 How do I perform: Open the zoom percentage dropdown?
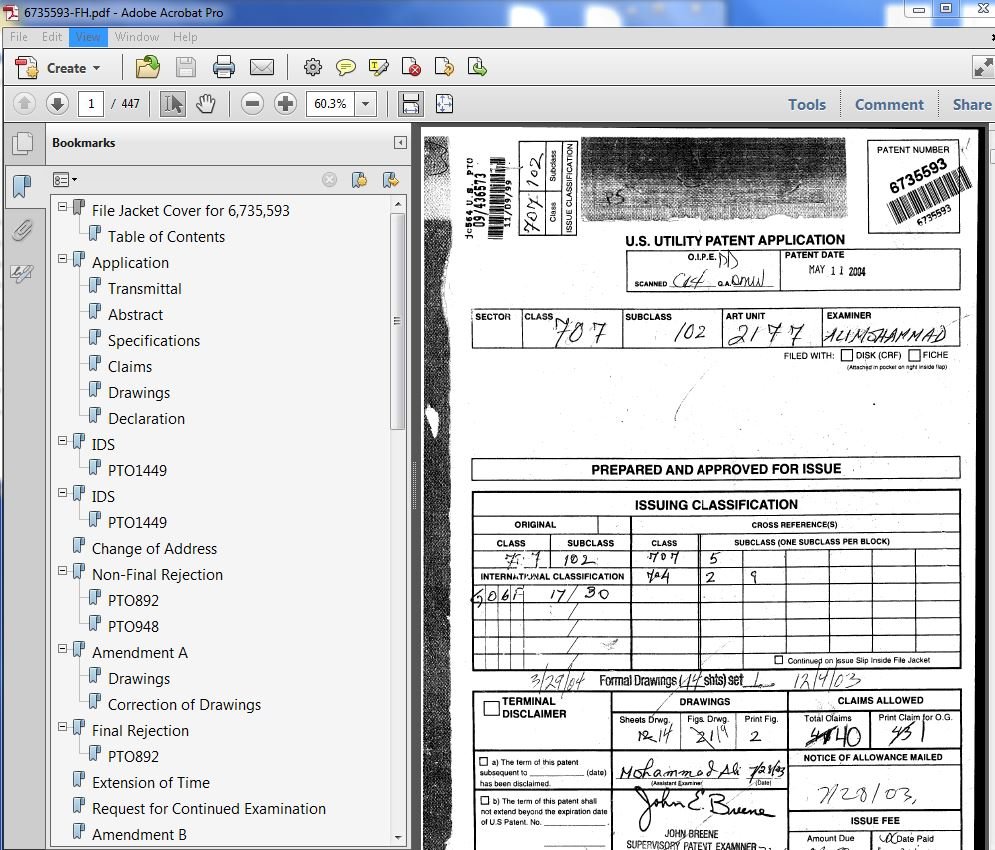(365, 103)
